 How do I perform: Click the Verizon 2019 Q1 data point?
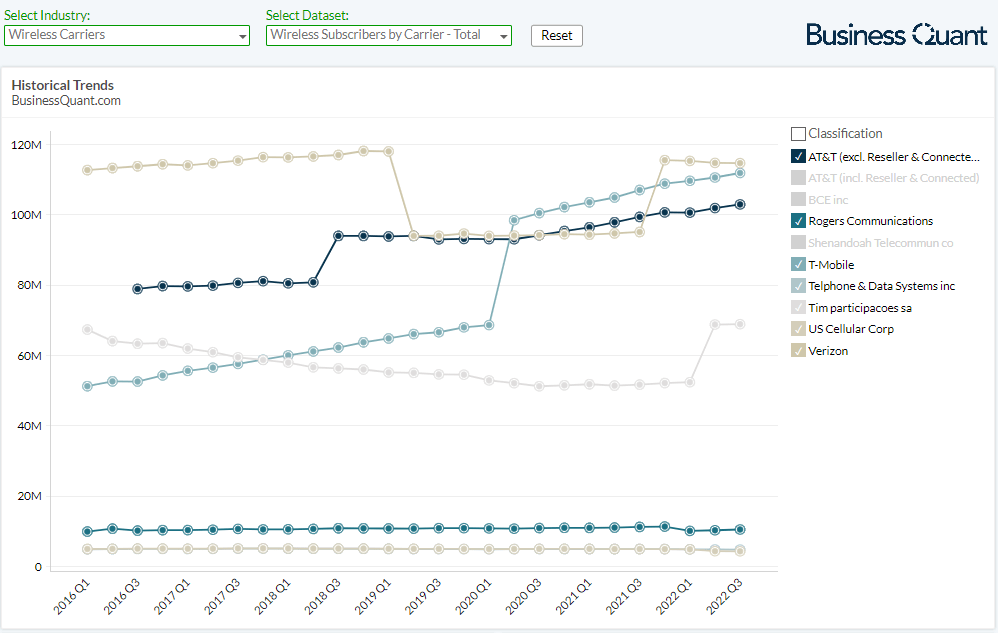click(x=389, y=151)
